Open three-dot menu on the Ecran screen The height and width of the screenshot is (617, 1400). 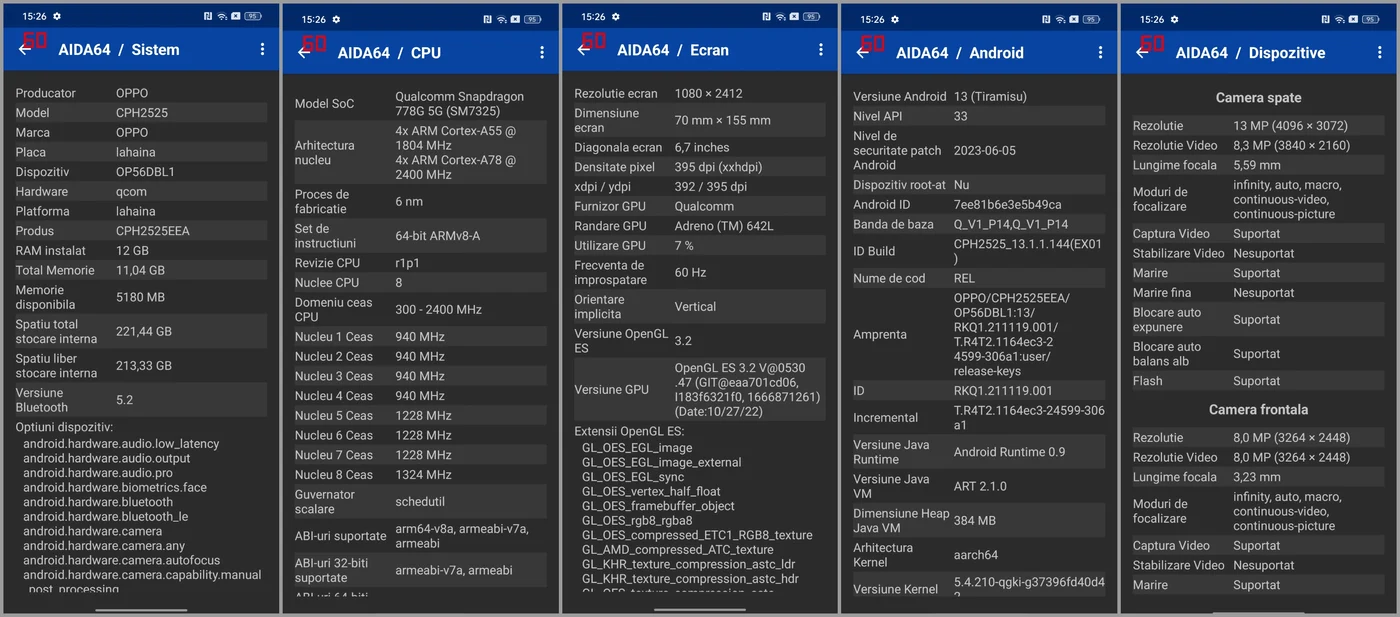coord(821,49)
